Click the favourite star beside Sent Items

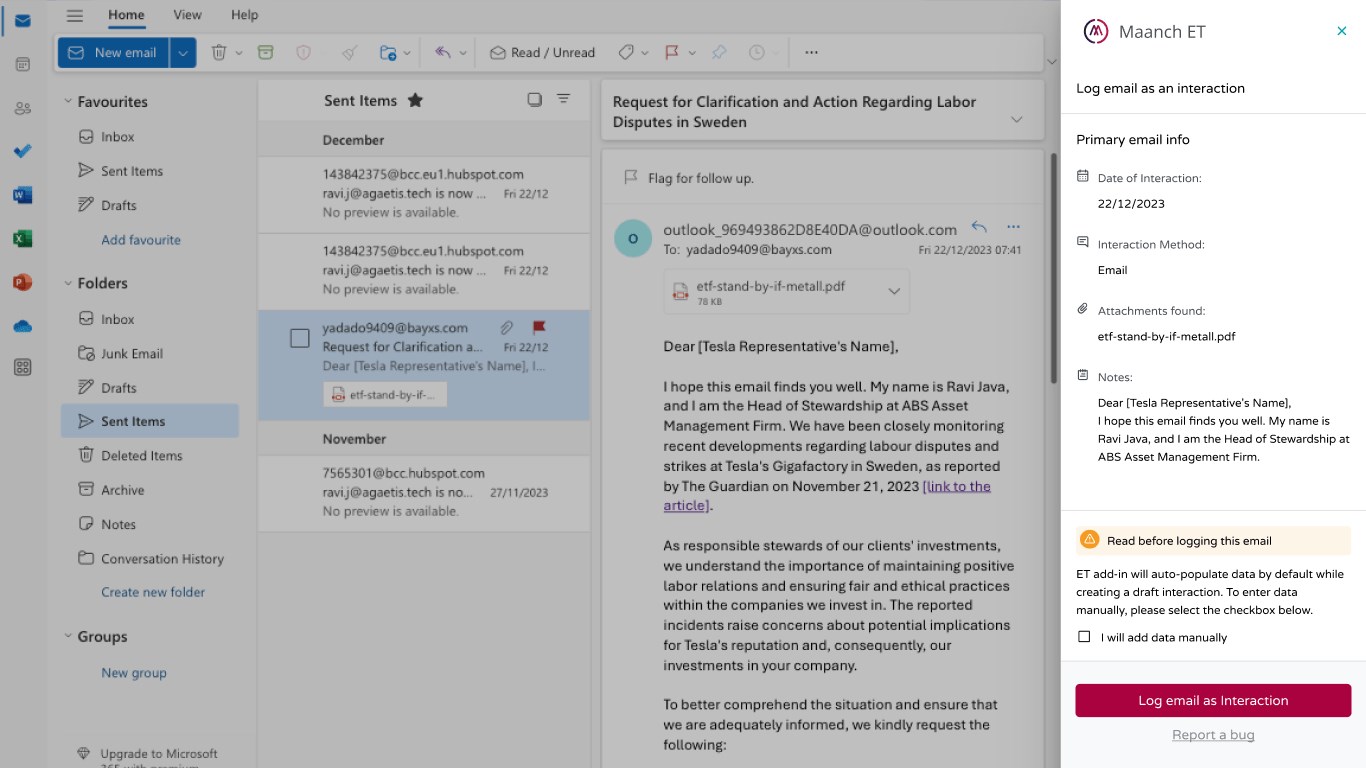tap(415, 100)
